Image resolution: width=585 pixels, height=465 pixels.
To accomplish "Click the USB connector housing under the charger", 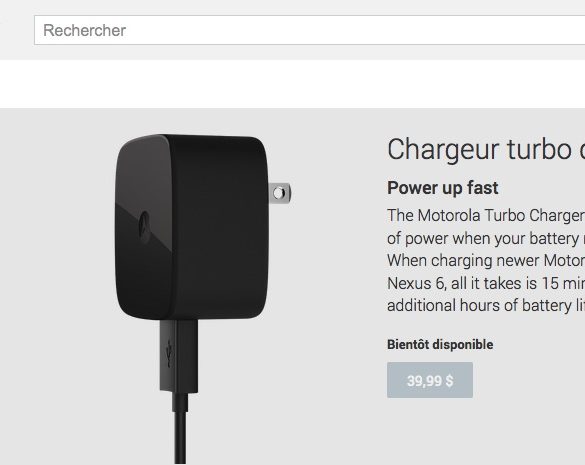I will (x=179, y=355).
